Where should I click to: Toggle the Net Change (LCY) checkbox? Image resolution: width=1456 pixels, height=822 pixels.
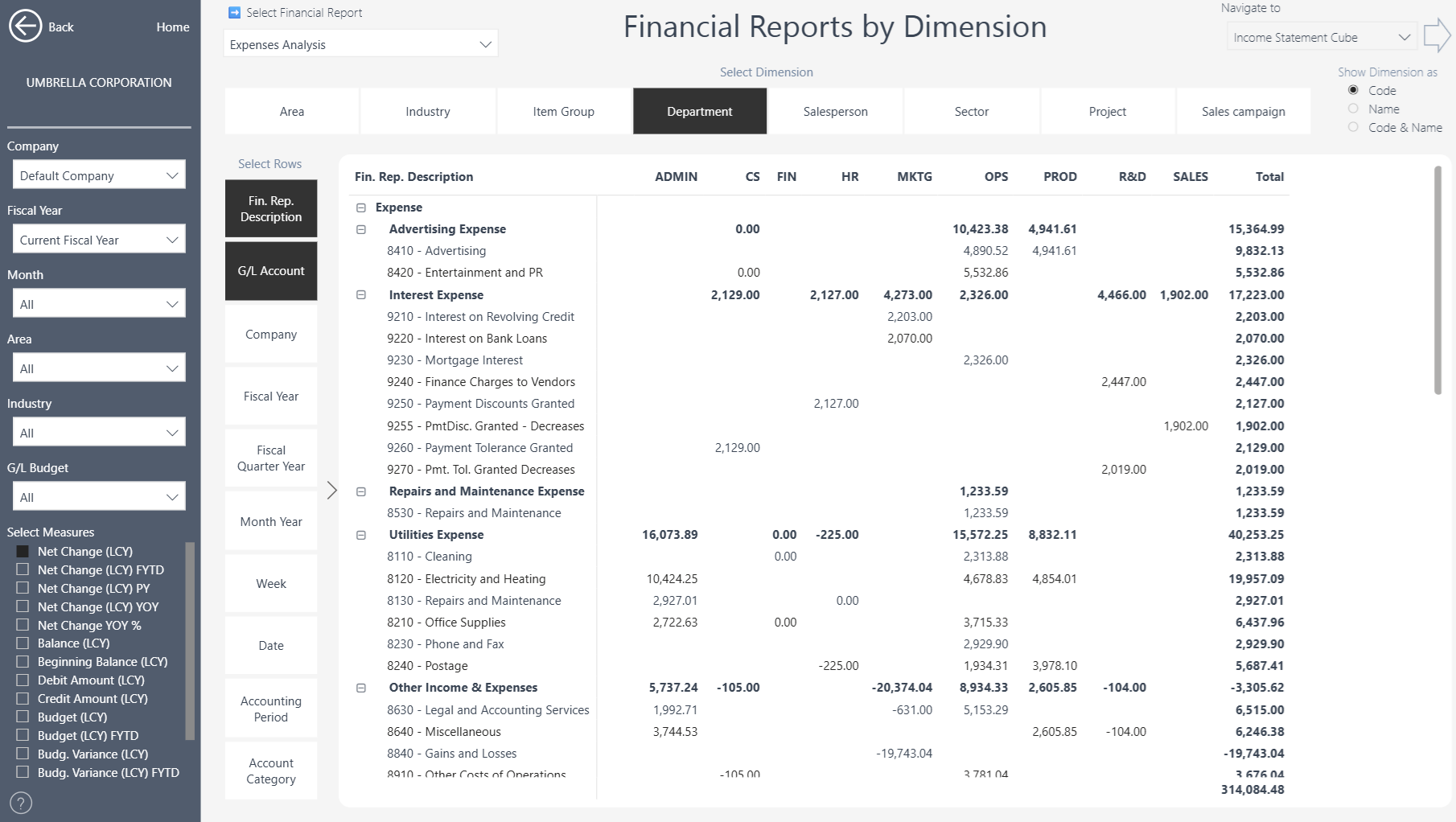pyautogui.click(x=23, y=551)
